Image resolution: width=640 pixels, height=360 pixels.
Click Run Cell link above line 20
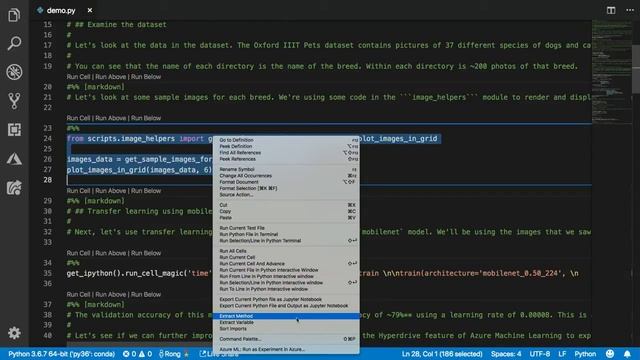click(x=78, y=77)
